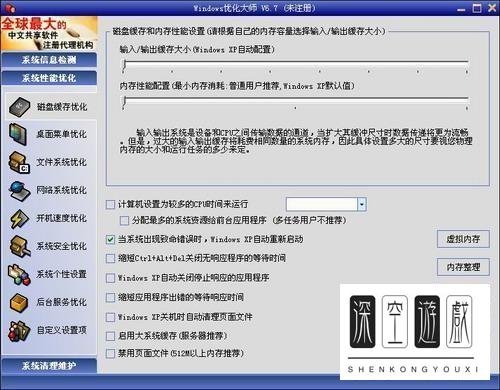
Task: Enable 缩短Ctrl+Alt+Del关闭无响应程序的等待时间
Action: (110, 258)
